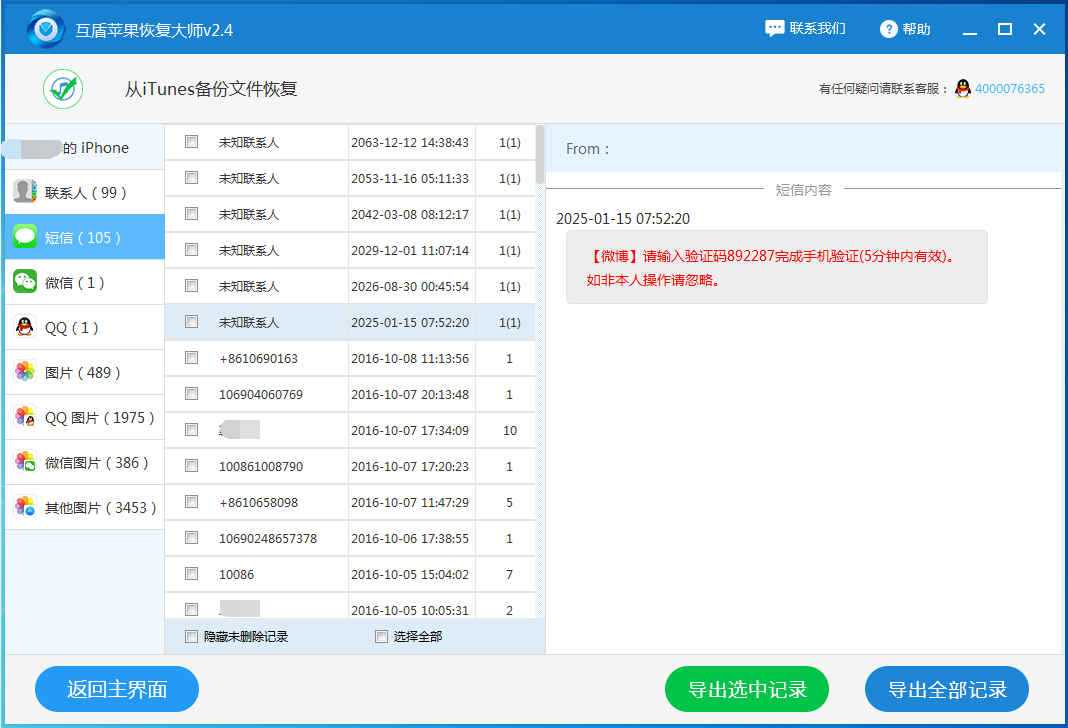
Task: Click the 微信 WeChat icon in sidebar
Action: click(25, 281)
